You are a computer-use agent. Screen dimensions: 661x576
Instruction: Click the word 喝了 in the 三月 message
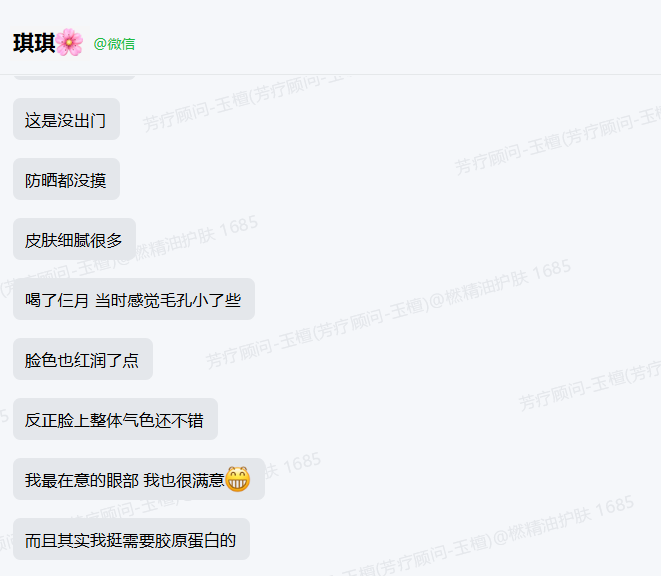(41, 300)
